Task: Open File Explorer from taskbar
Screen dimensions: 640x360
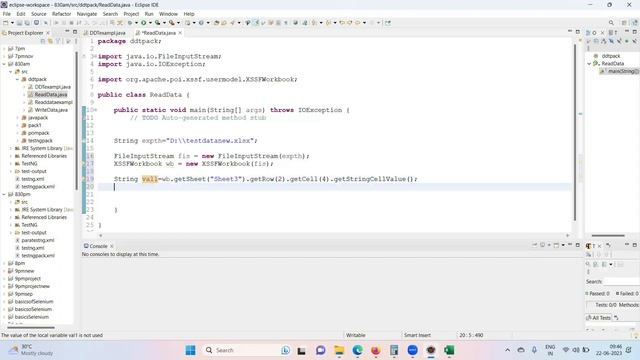Action: 339,350
